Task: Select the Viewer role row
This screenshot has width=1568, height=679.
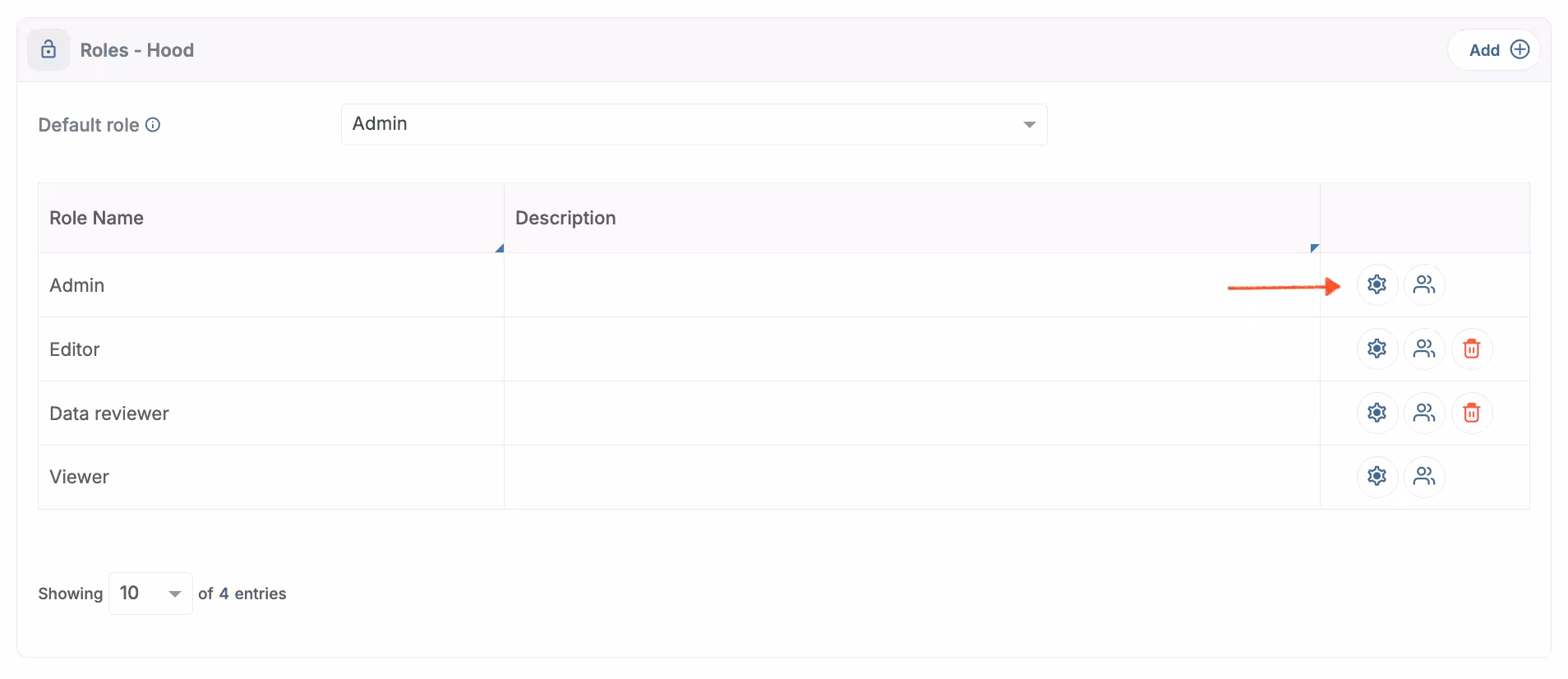Action: tap(80, 477)
